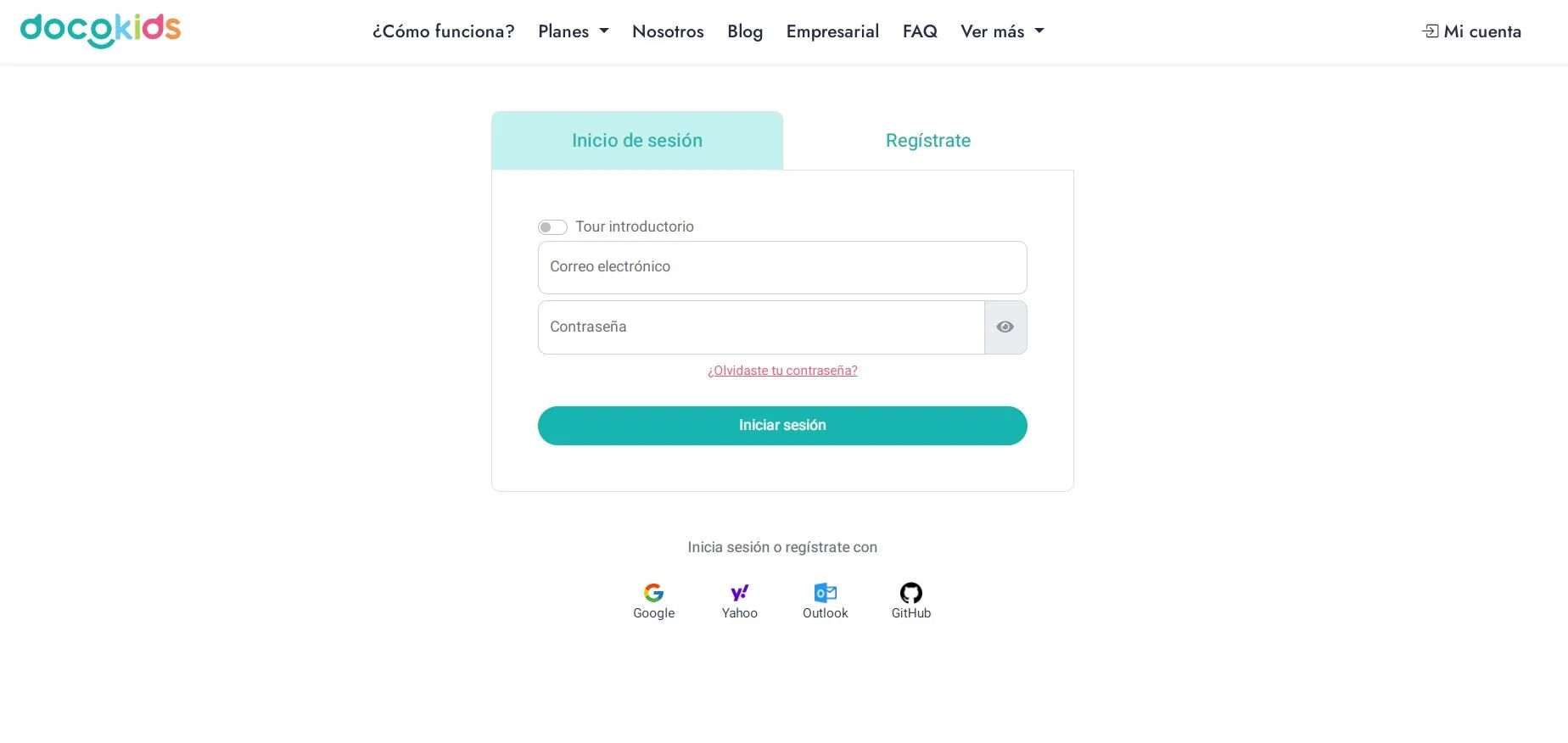This screenshot has height=743, width=1568.
Task: Open the FAQ page
Action: 919,31
